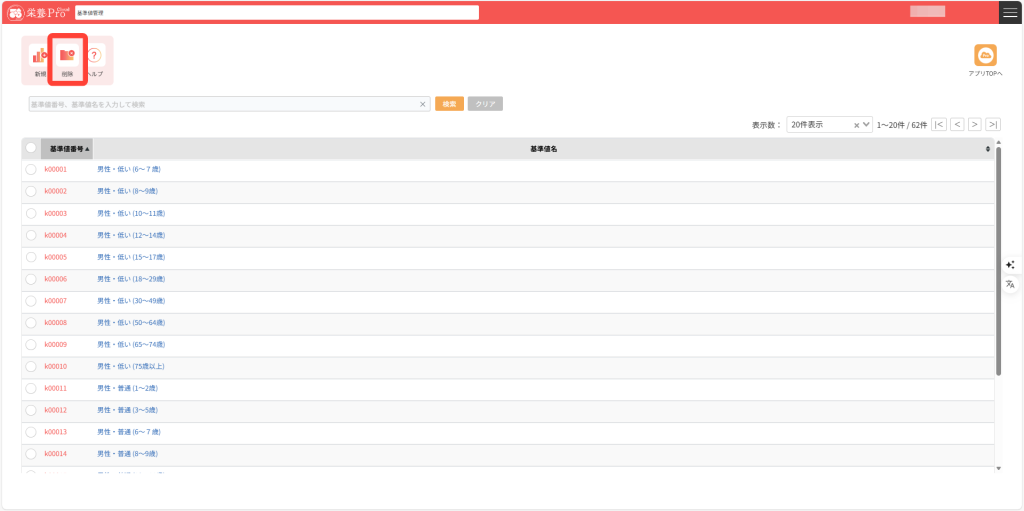
Task: Clear search field with the X icon
Action: [x=422, y=104]
